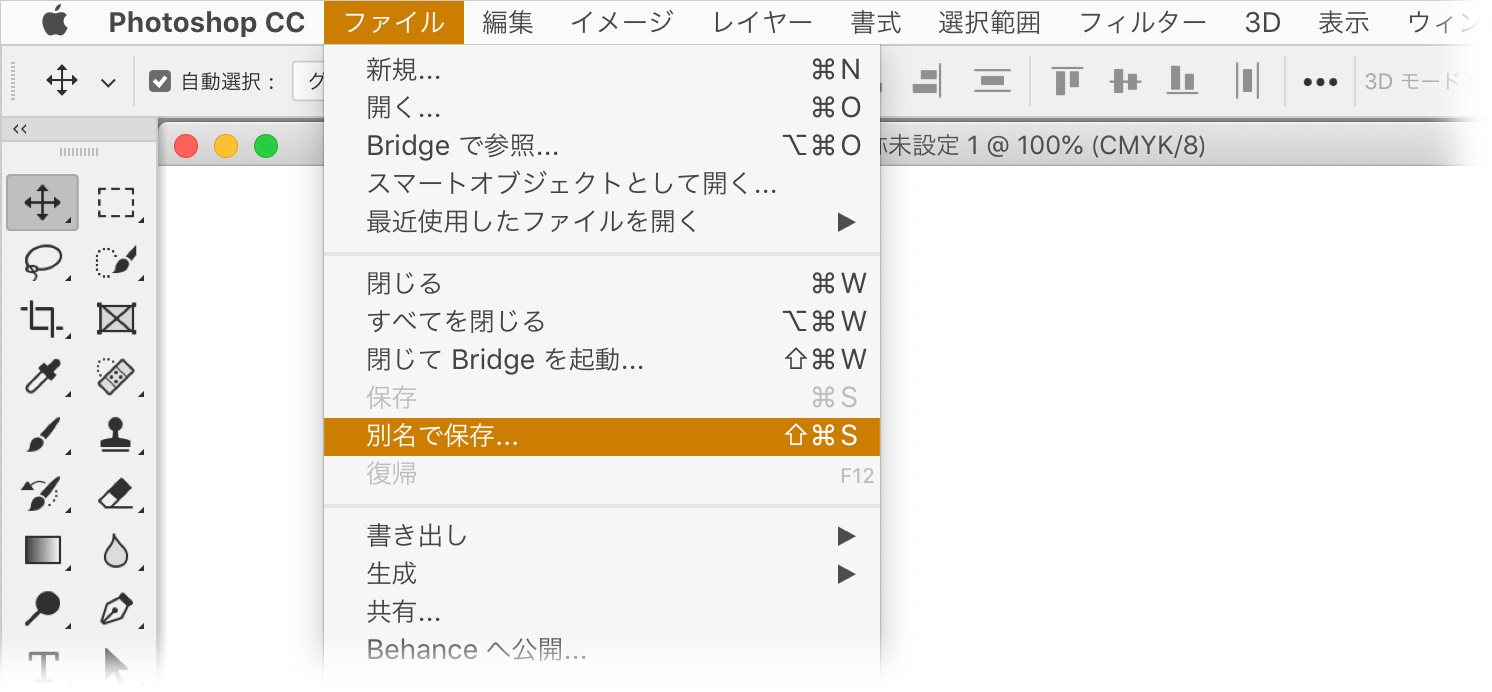Open the 編集 menu in the menu bar
Screen dimensions: 1492x692
(507, 22)
